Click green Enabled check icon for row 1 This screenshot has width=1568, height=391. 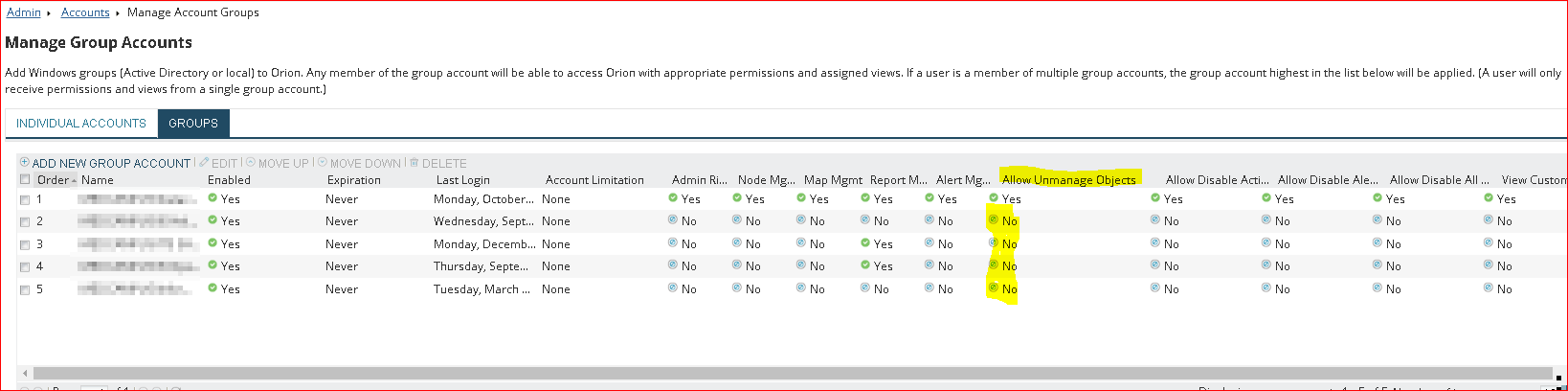[x=213, y=198]
